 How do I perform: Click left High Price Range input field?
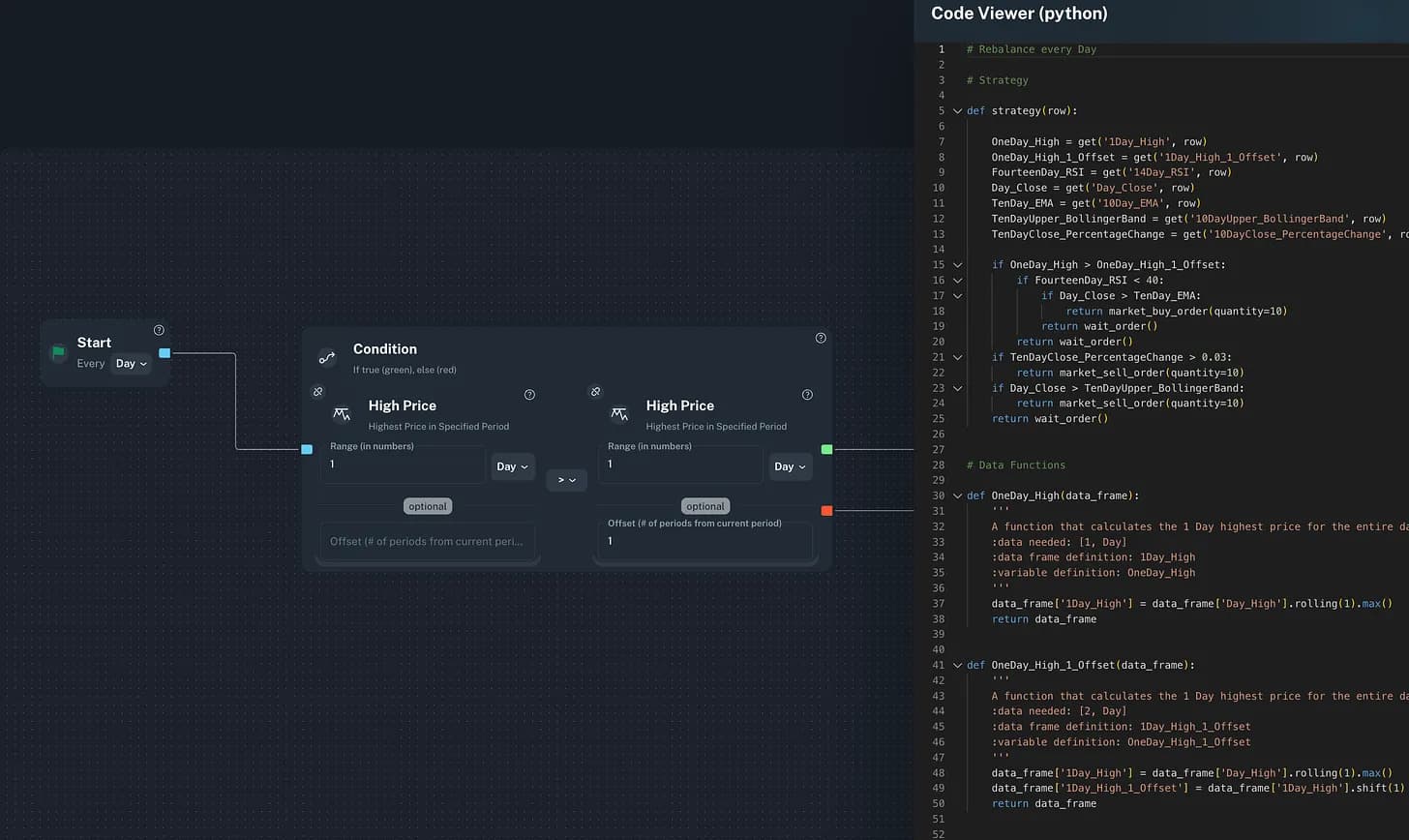pos(403,464)
